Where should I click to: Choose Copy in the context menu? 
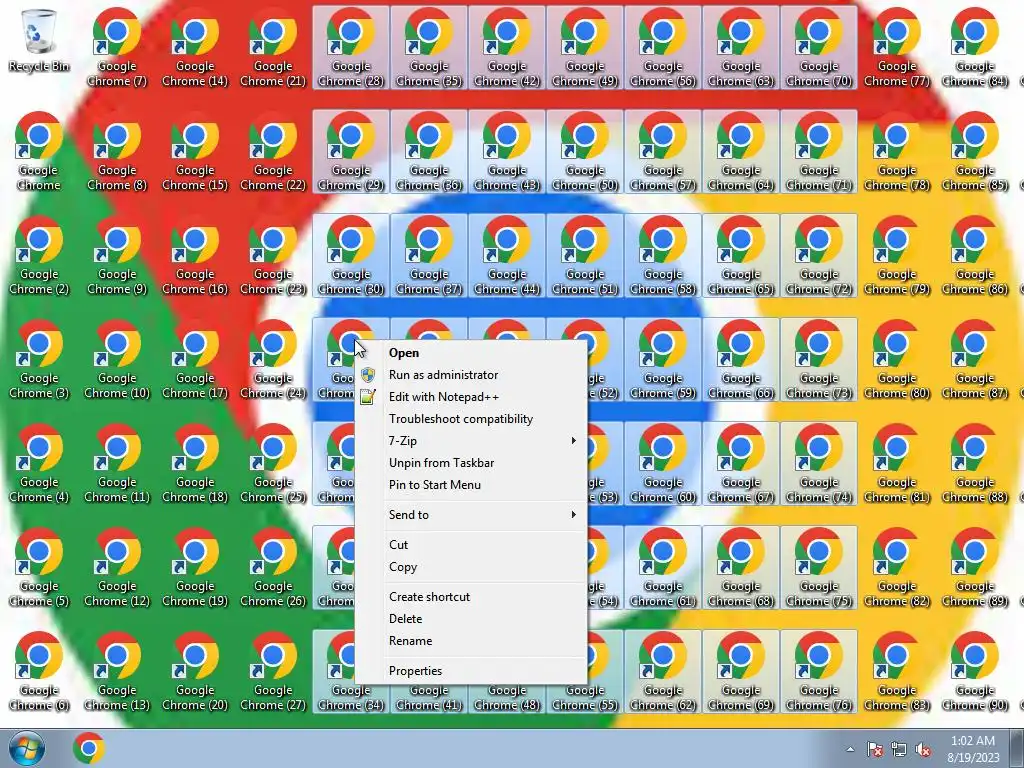(x=470, y=567)
